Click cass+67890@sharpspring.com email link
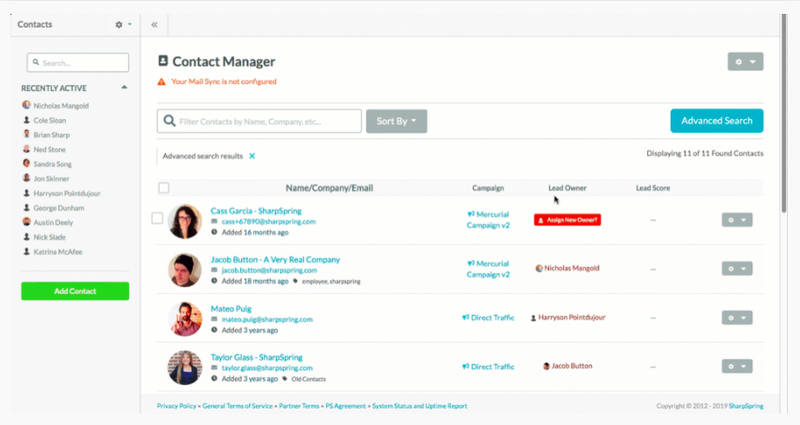The image size is (800, 425). coord(268,221)
